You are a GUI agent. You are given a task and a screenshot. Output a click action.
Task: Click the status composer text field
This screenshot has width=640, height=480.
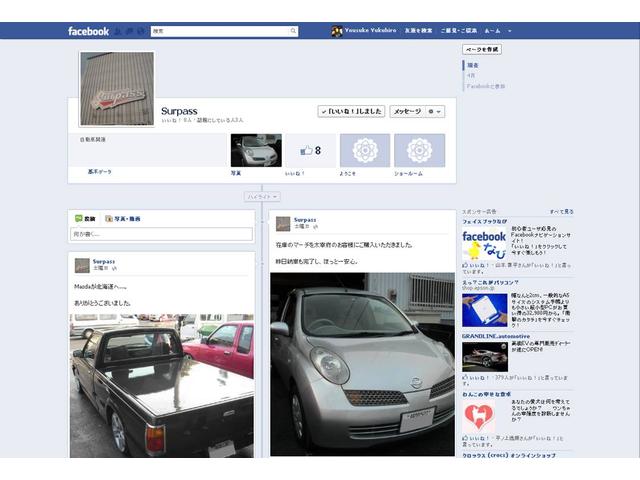(161, 234)
